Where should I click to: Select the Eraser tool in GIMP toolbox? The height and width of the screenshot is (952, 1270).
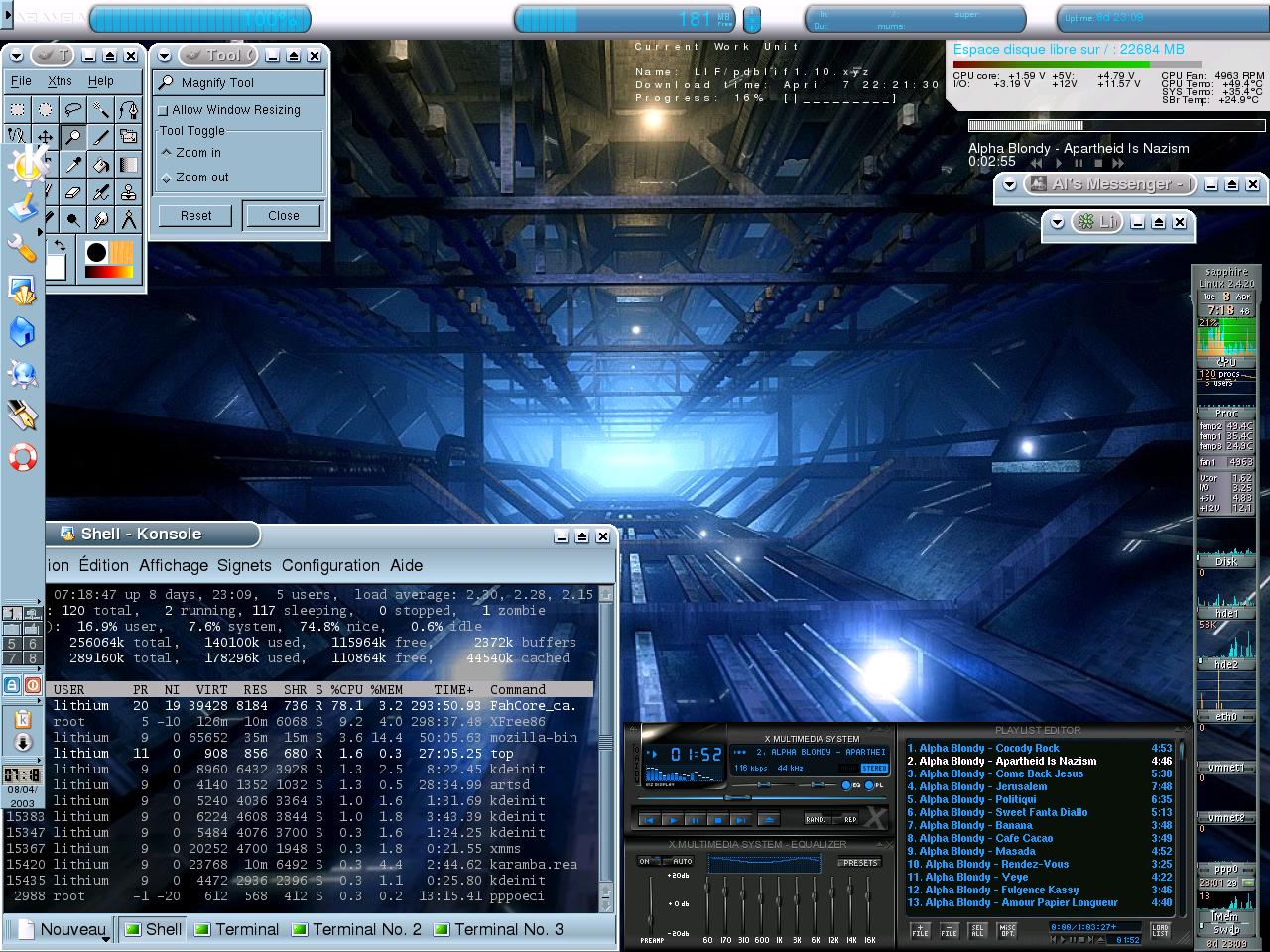click(x=72, y=192)
